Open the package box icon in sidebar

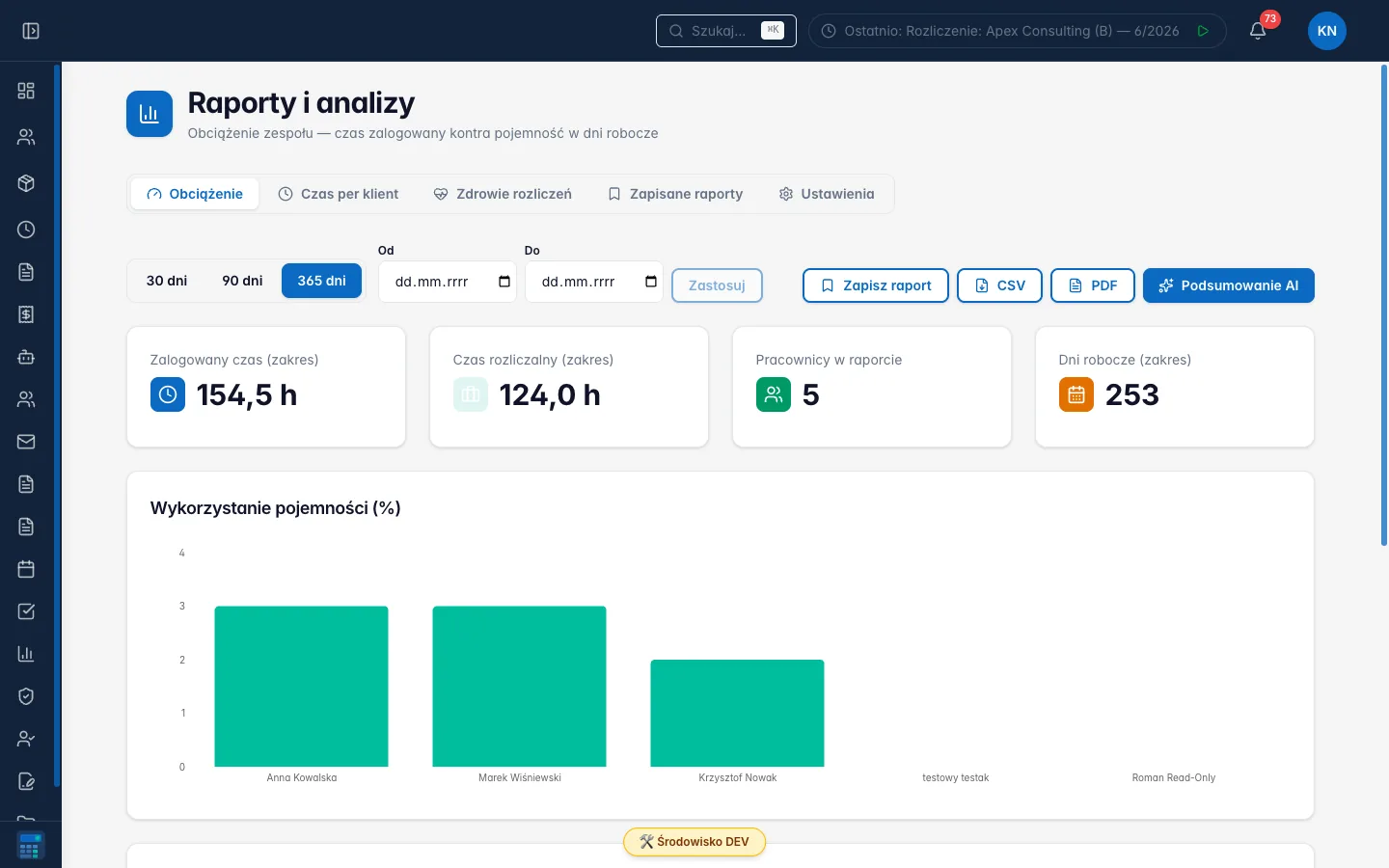(26, 183)
